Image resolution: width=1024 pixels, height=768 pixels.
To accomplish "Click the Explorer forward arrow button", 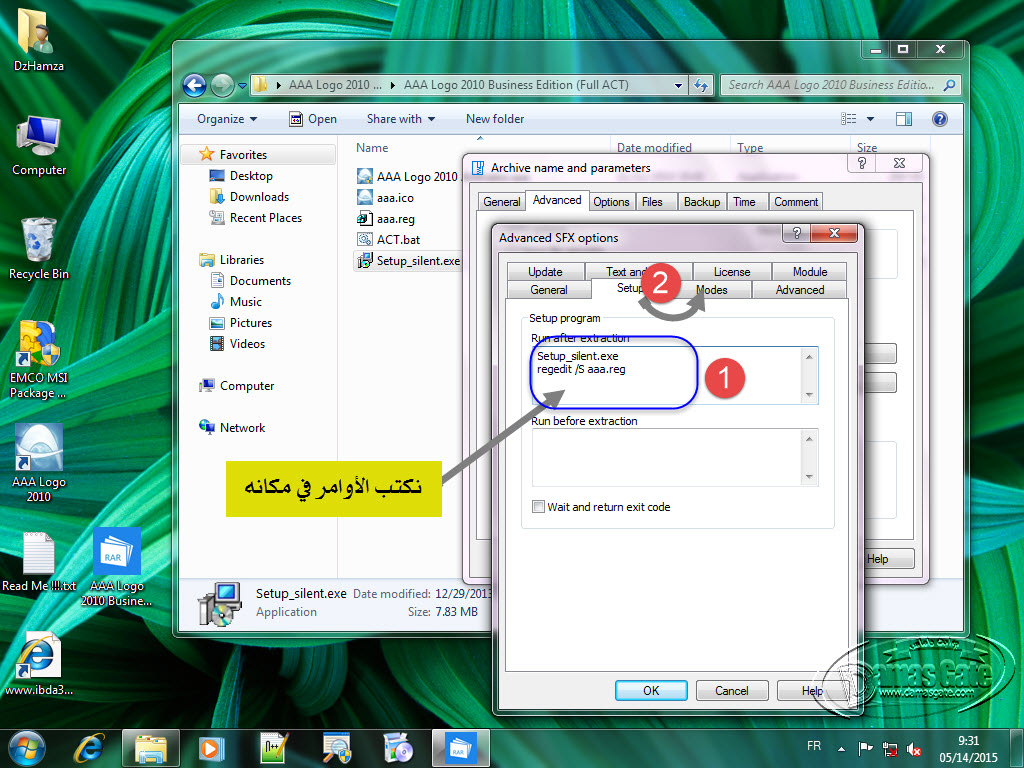I will [222, 86].
